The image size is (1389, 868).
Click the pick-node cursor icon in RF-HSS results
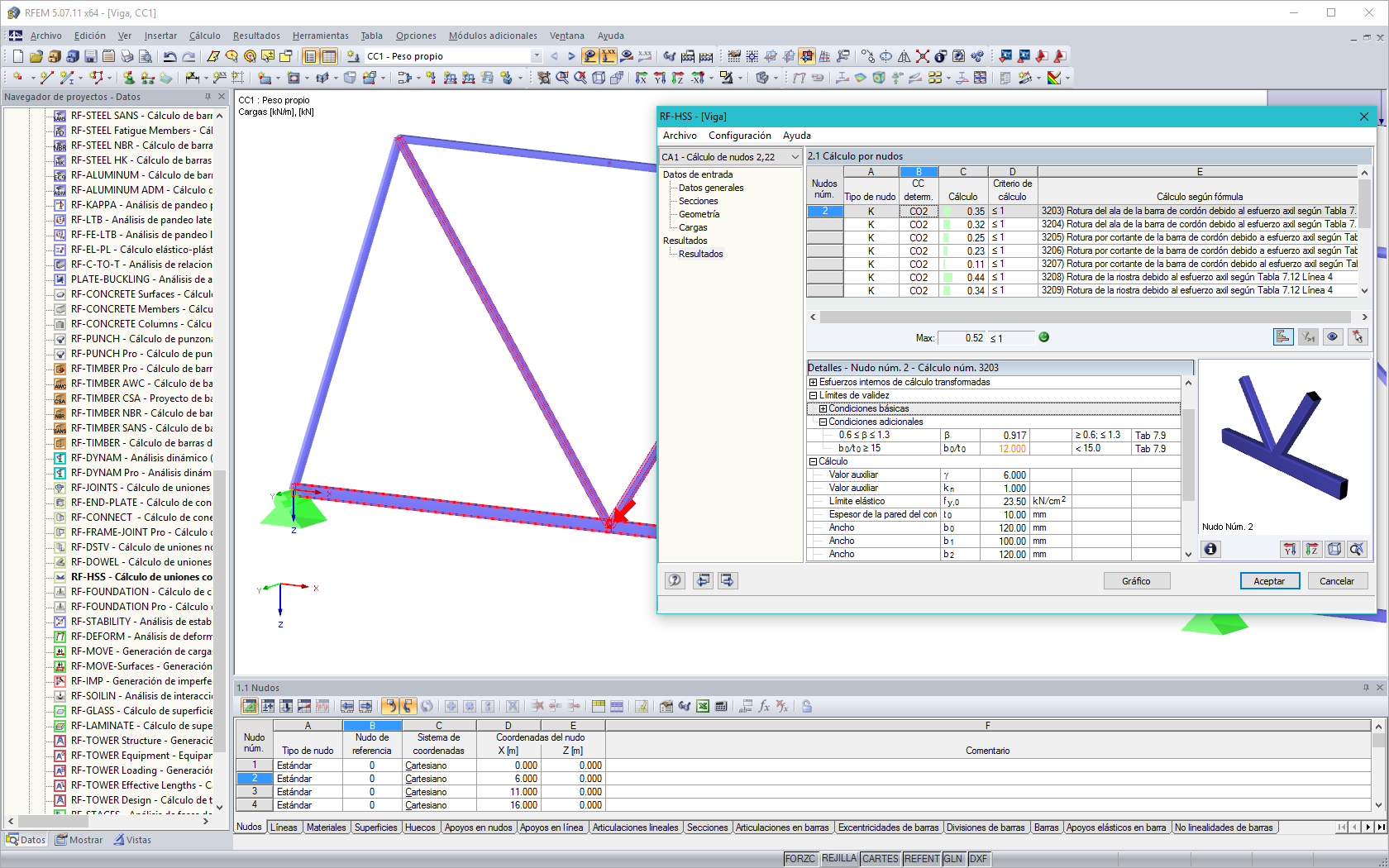[1358, 336]
